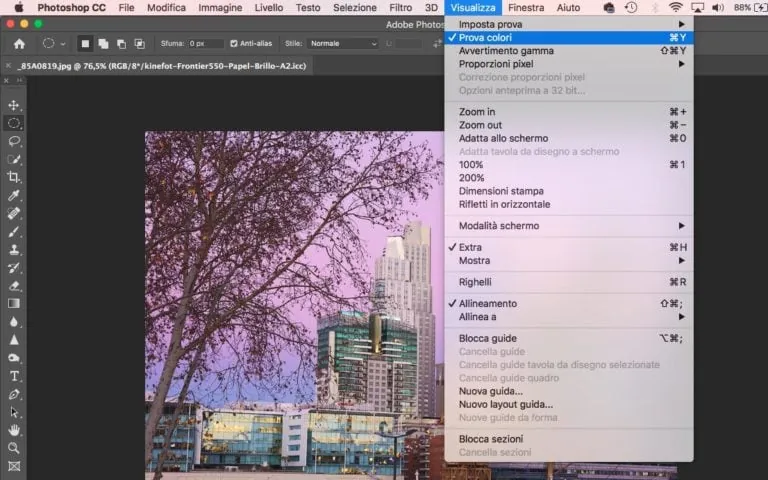Uncheck Allineamento snapping menu item
768x480 pixels.
click(x=569, y=304)
